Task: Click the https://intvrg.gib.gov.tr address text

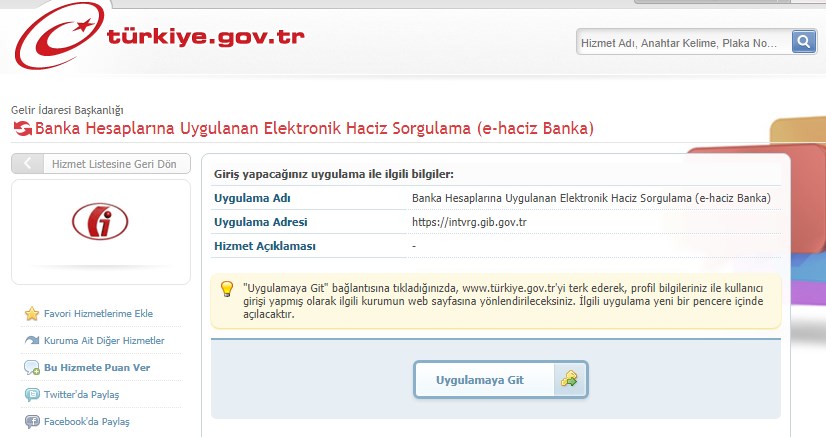Action: click(x=469, y=222)
